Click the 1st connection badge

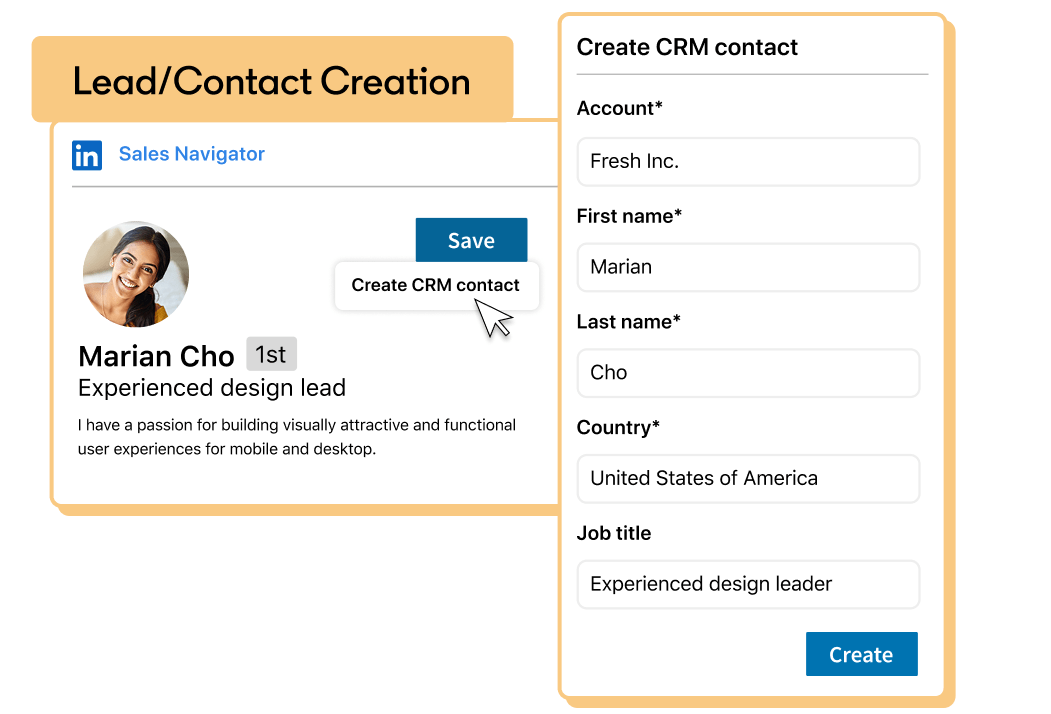coord(271,354)
